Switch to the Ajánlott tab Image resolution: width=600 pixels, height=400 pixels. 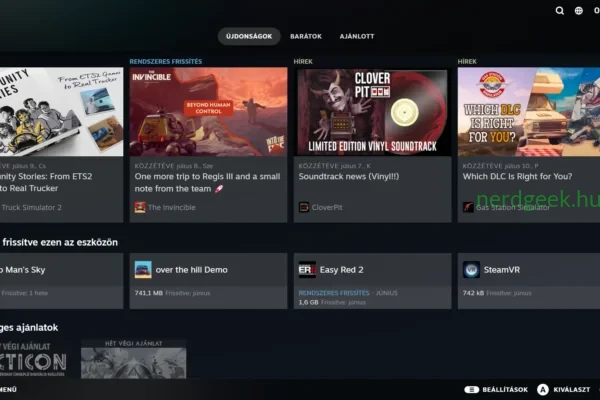(357, 36)
